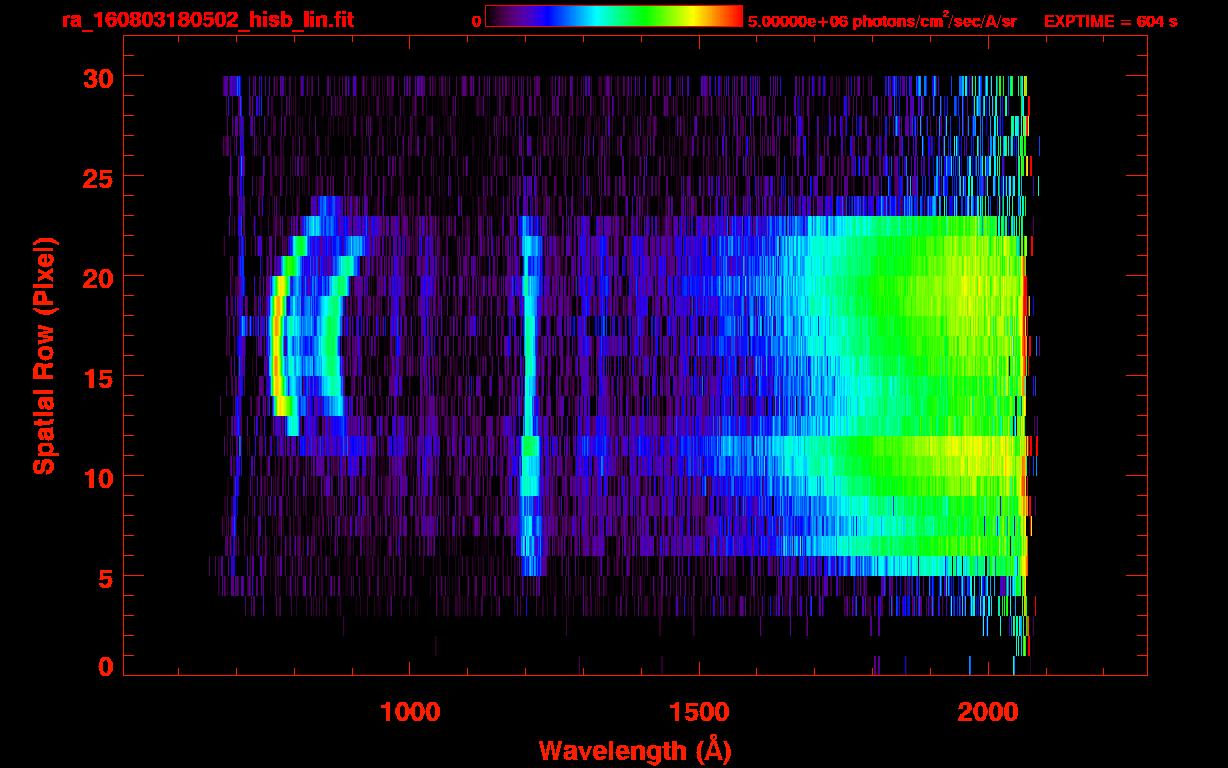
Task: Click the x-axis tick label 1500
Action: point(699,712)
